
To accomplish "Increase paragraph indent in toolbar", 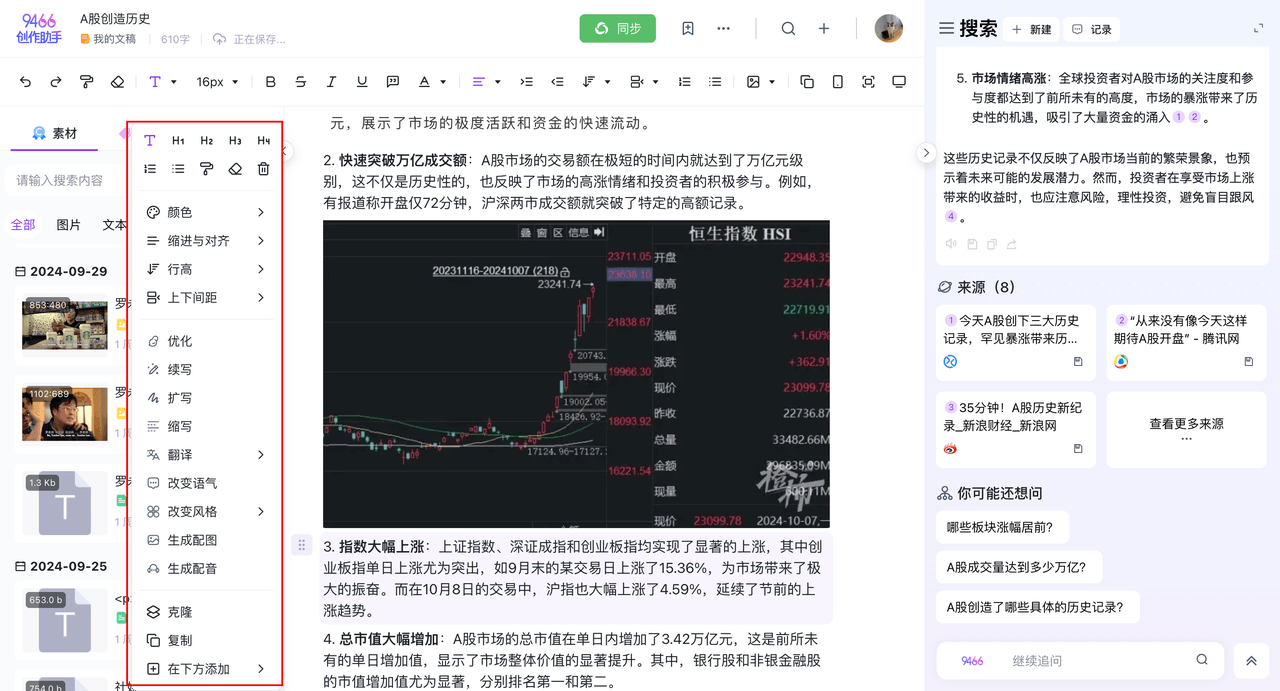I will [527, 82].
